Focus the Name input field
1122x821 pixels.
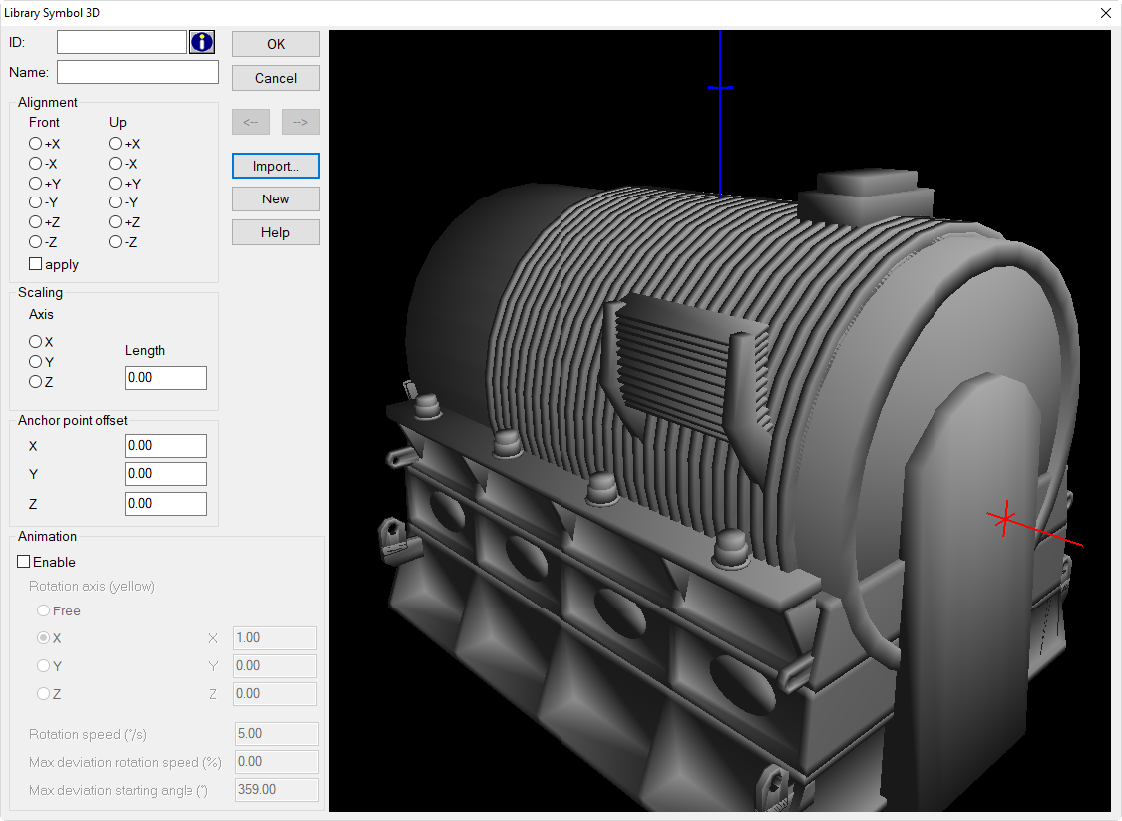(137, 72)
